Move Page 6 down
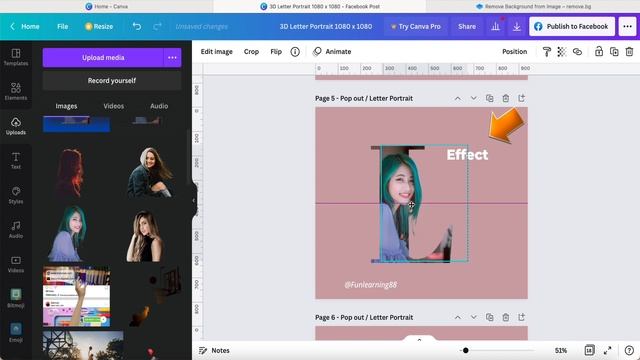 pyautogui.click(x=473, y=317)
